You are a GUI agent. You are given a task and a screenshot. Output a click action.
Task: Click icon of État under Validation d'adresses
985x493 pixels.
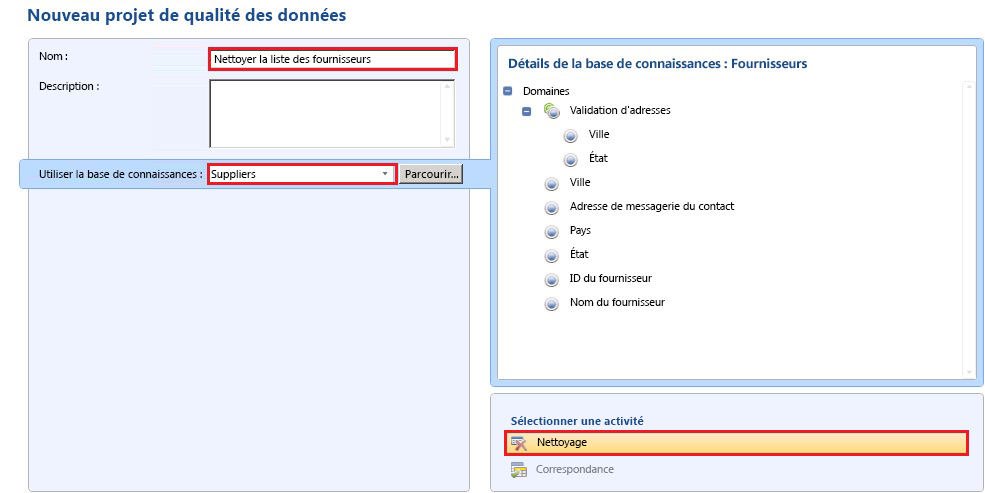point(570,160)
